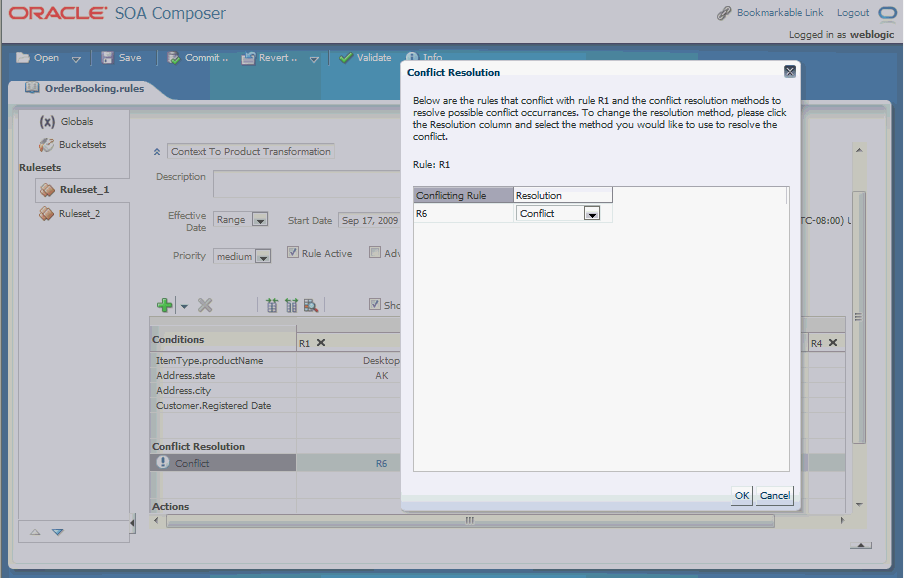
Task: Click the Conflict warning exclamation icon
Action: point(163,462)
